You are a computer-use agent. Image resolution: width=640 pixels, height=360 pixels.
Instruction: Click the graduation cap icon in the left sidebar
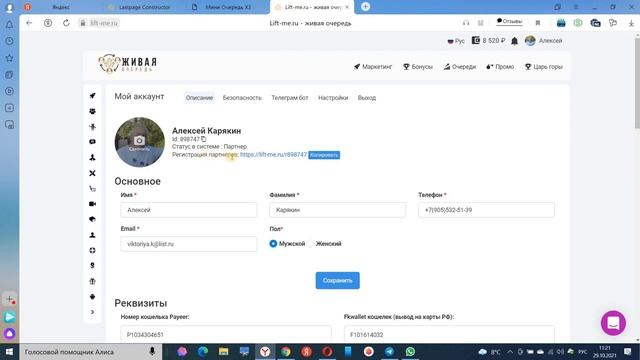(93, 219)
